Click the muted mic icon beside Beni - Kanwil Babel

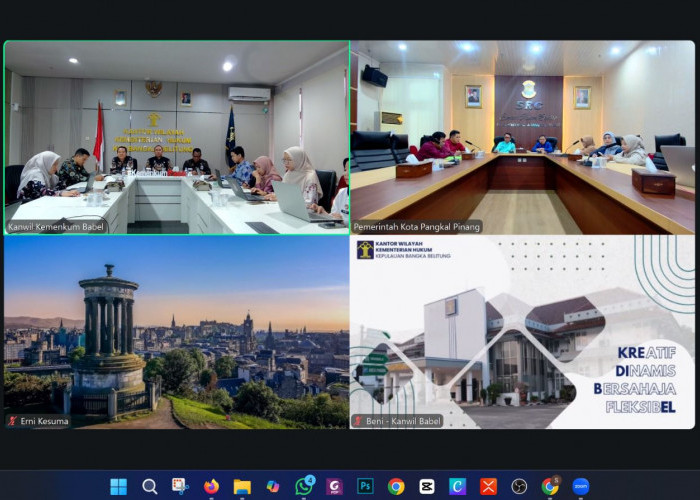tap(358, 421)
